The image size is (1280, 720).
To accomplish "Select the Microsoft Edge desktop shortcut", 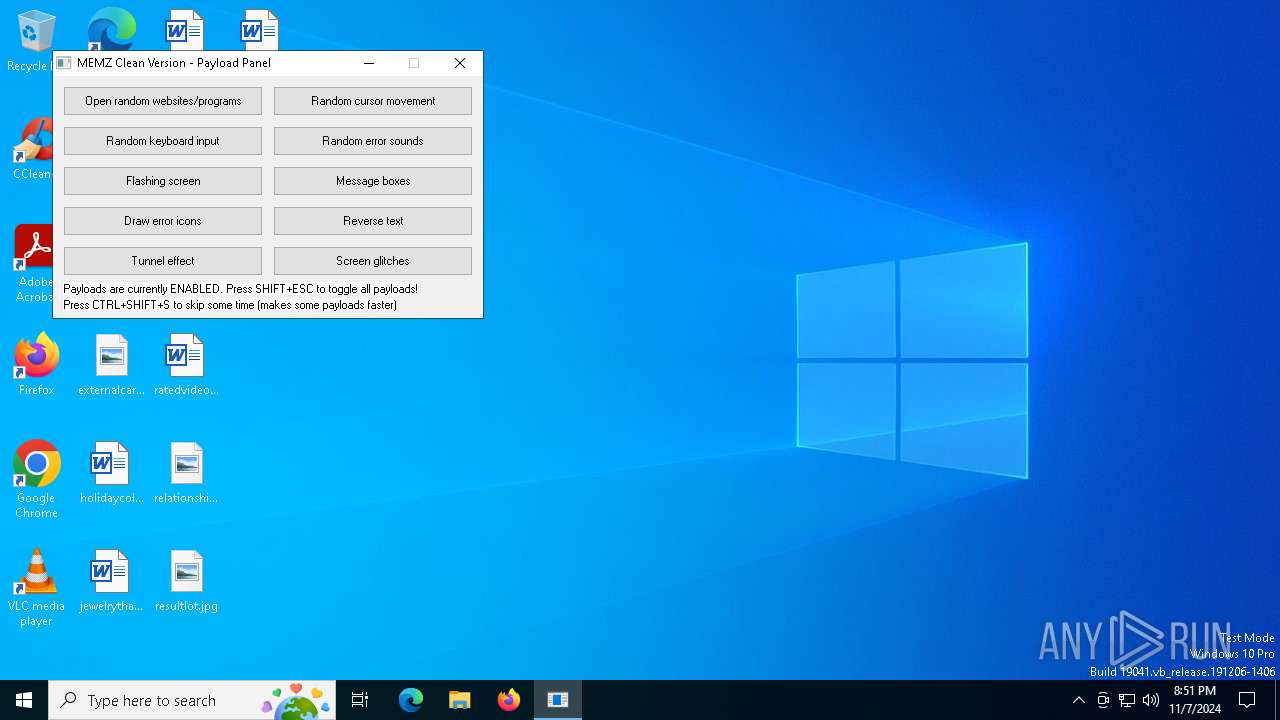I will [x=110, y=29].
